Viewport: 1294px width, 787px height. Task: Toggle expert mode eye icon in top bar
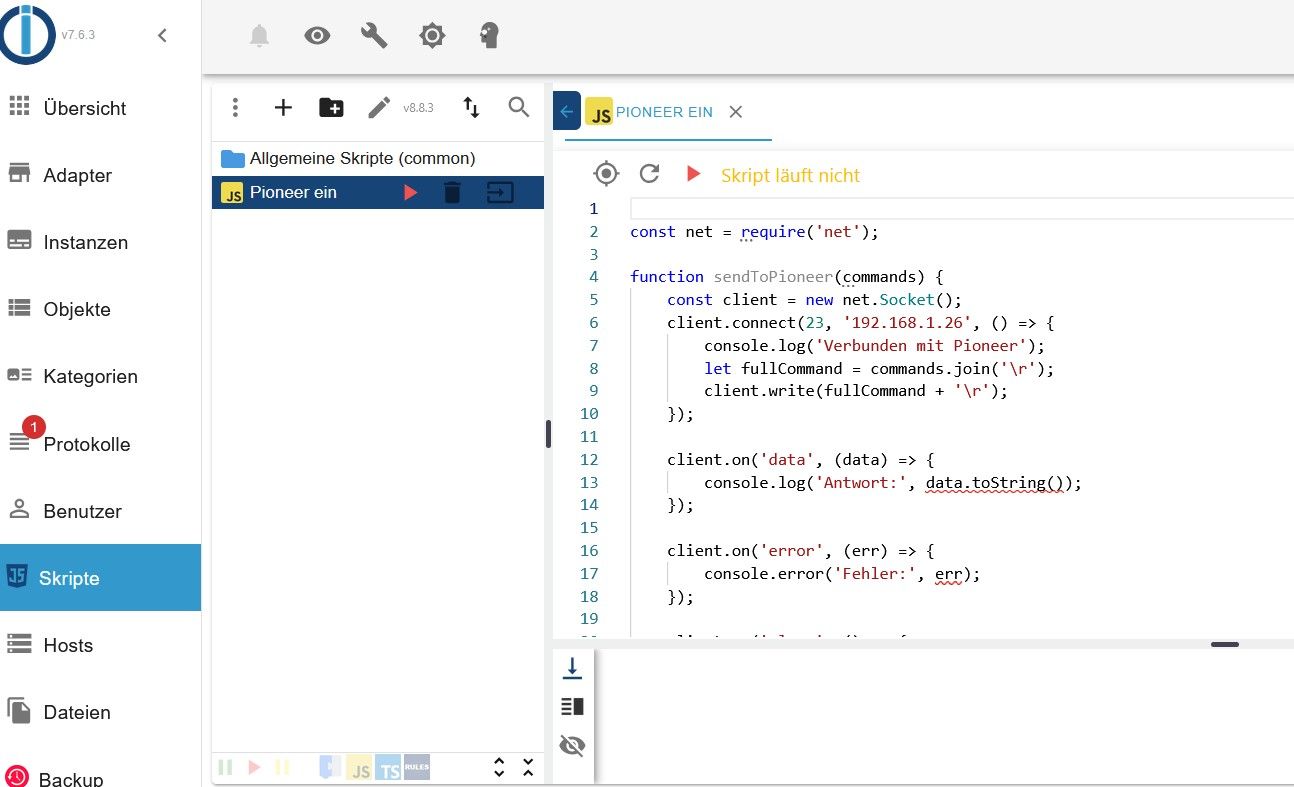(317, 36)
